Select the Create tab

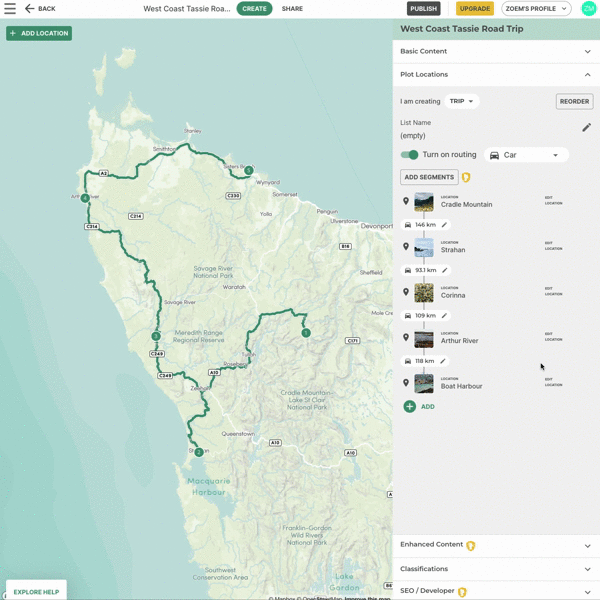(x=254, y=9)
